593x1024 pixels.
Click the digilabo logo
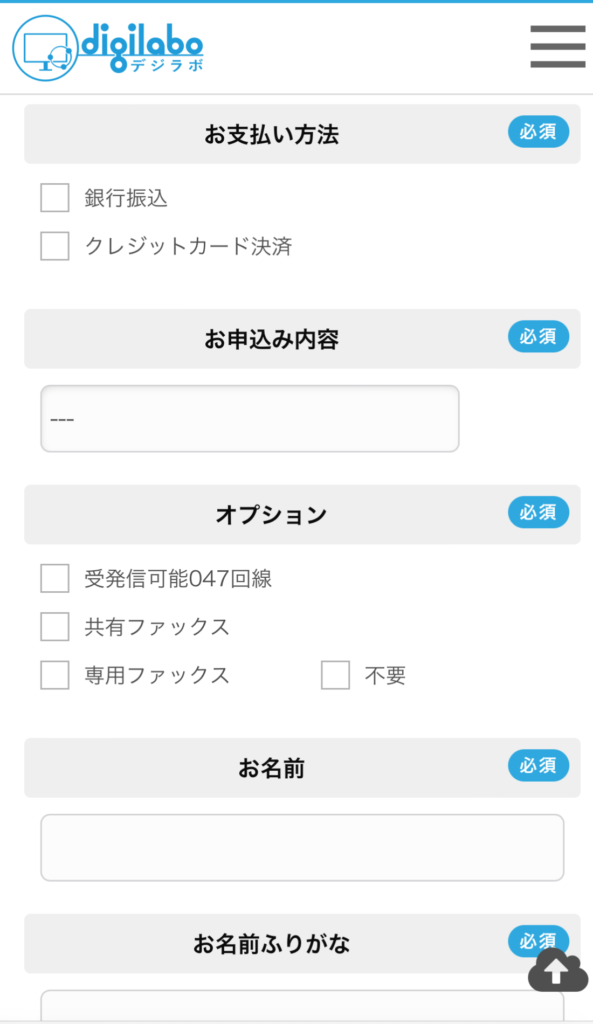click(x=108, y=48)
